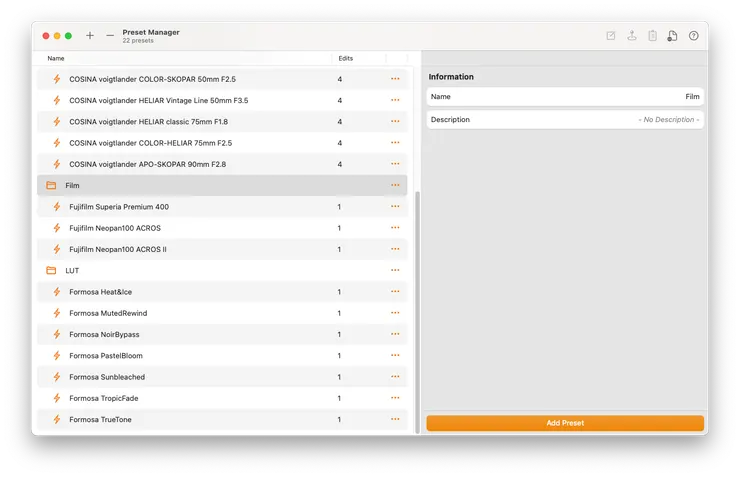Click the Name column header
The height and width of the screenshot is (477, 740).
(x=56, y=59)
